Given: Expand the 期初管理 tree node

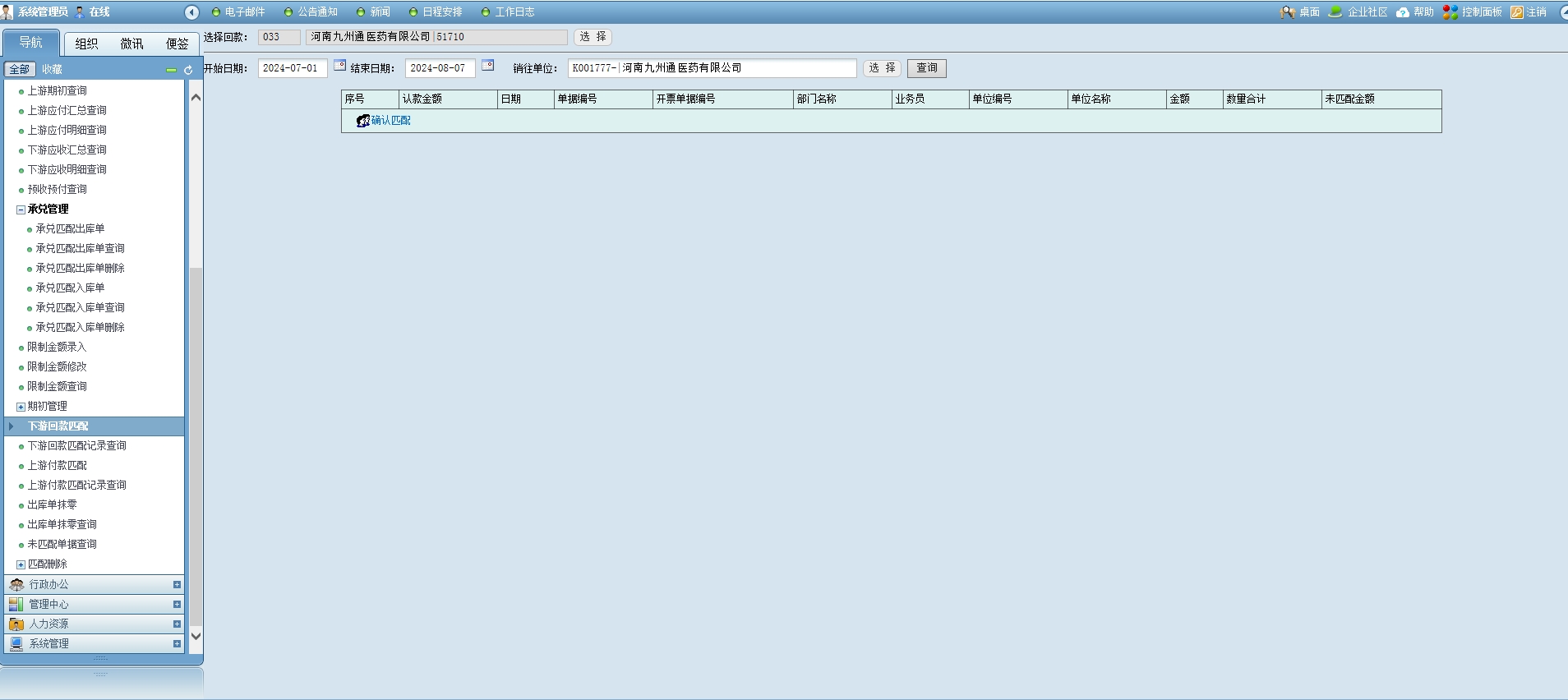Looking at the screenshot, I should (x=21, y=407).
